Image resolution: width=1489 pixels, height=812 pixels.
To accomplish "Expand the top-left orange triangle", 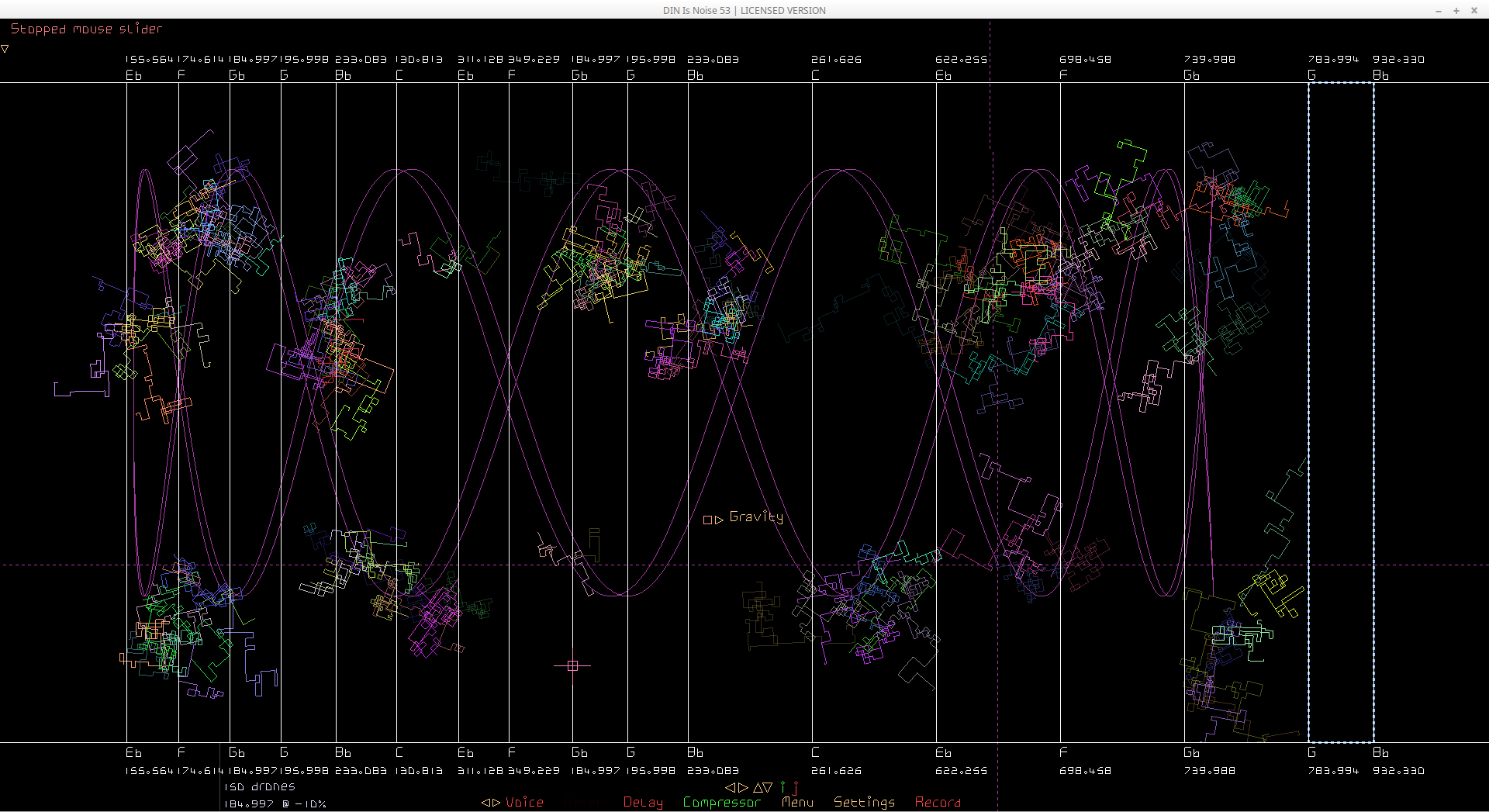I will click(x=5, y=49).
